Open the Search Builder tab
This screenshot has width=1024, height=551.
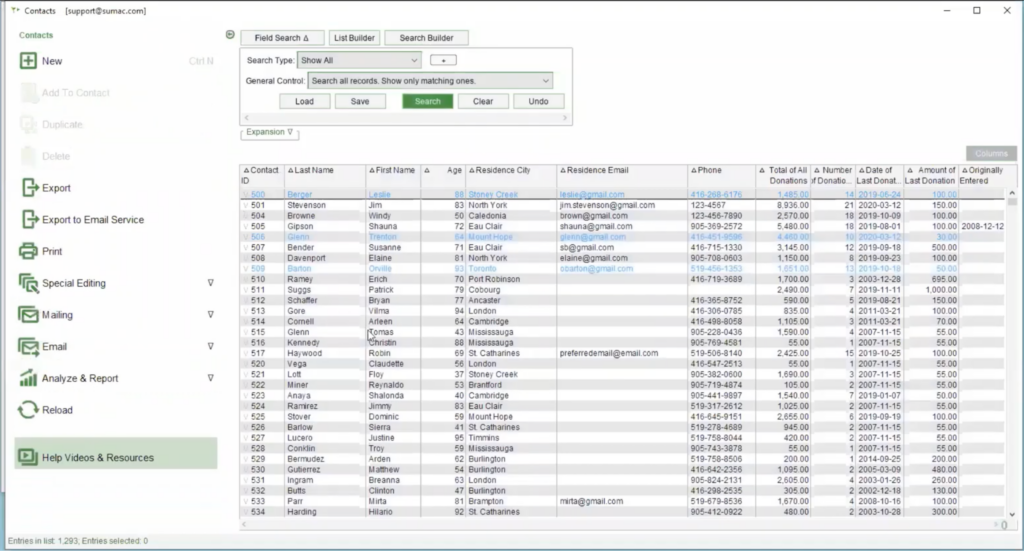(x=426, y=38)
